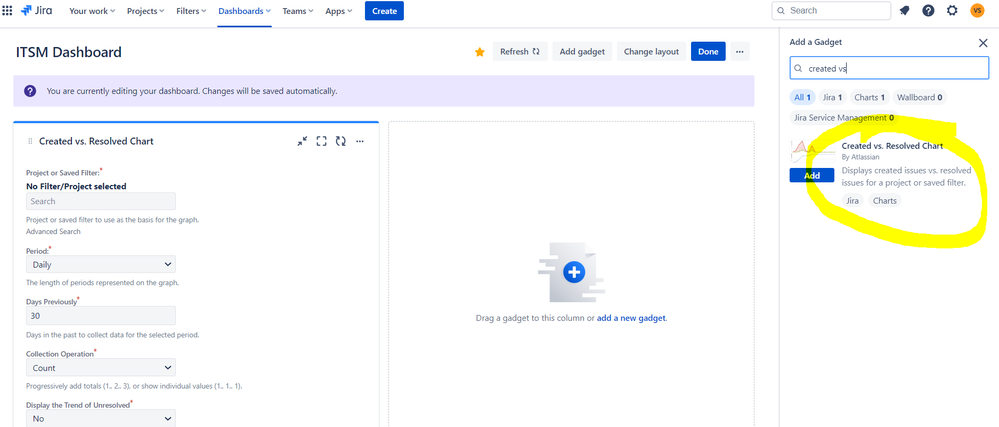Click the blue plus add gadget placeholder
Viewport: 999px width, 427px height.
click(573, 273)
